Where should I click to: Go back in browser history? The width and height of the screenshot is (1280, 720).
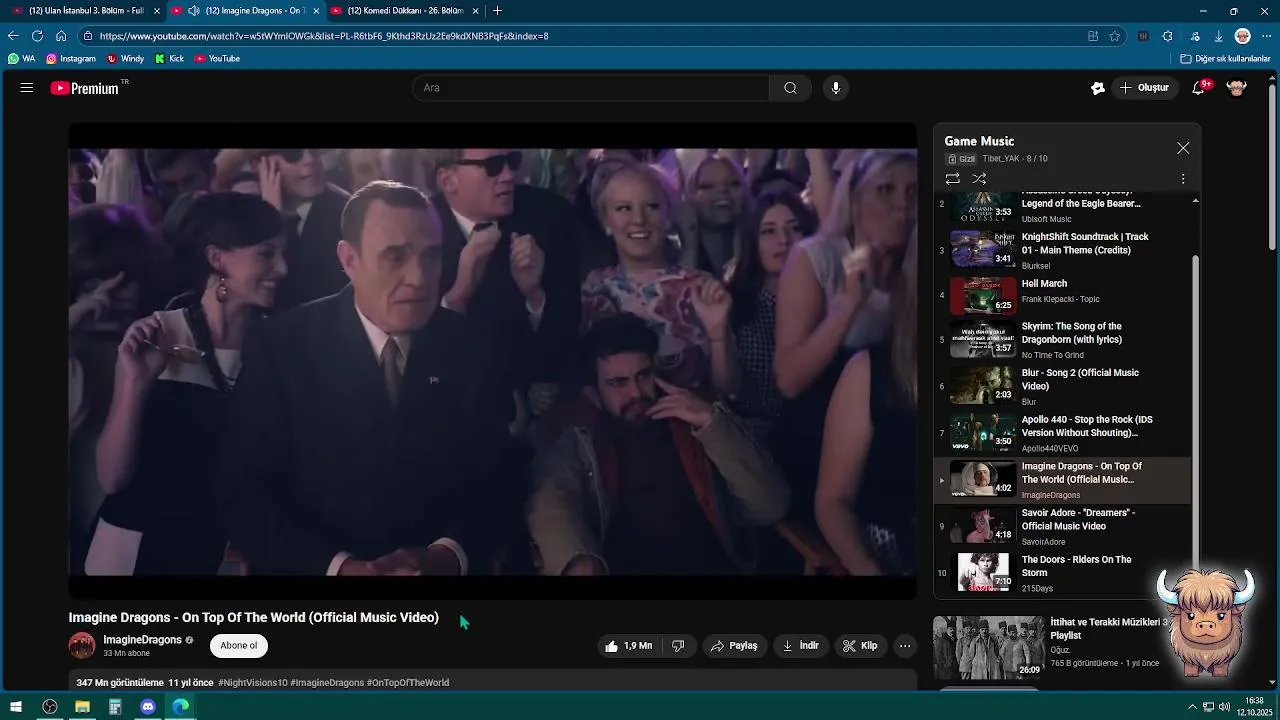pos(13,36)
